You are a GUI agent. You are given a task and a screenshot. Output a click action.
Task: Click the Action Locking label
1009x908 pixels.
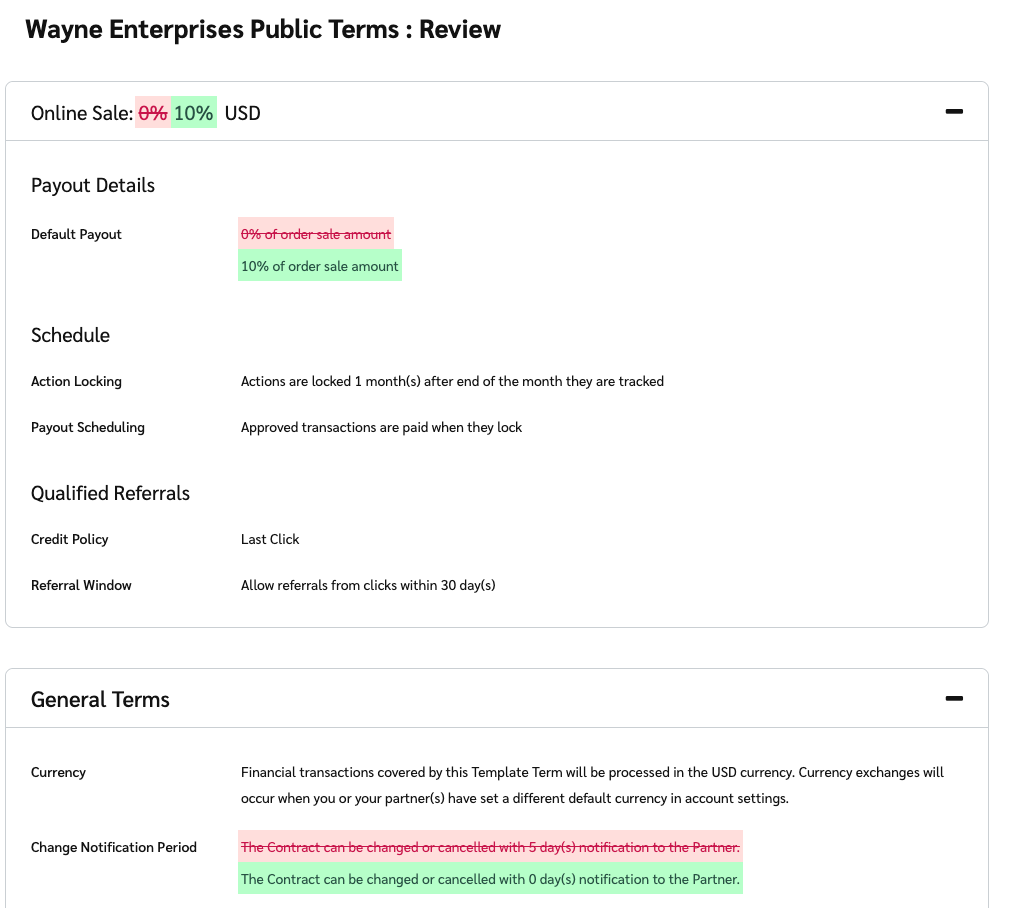76,381
